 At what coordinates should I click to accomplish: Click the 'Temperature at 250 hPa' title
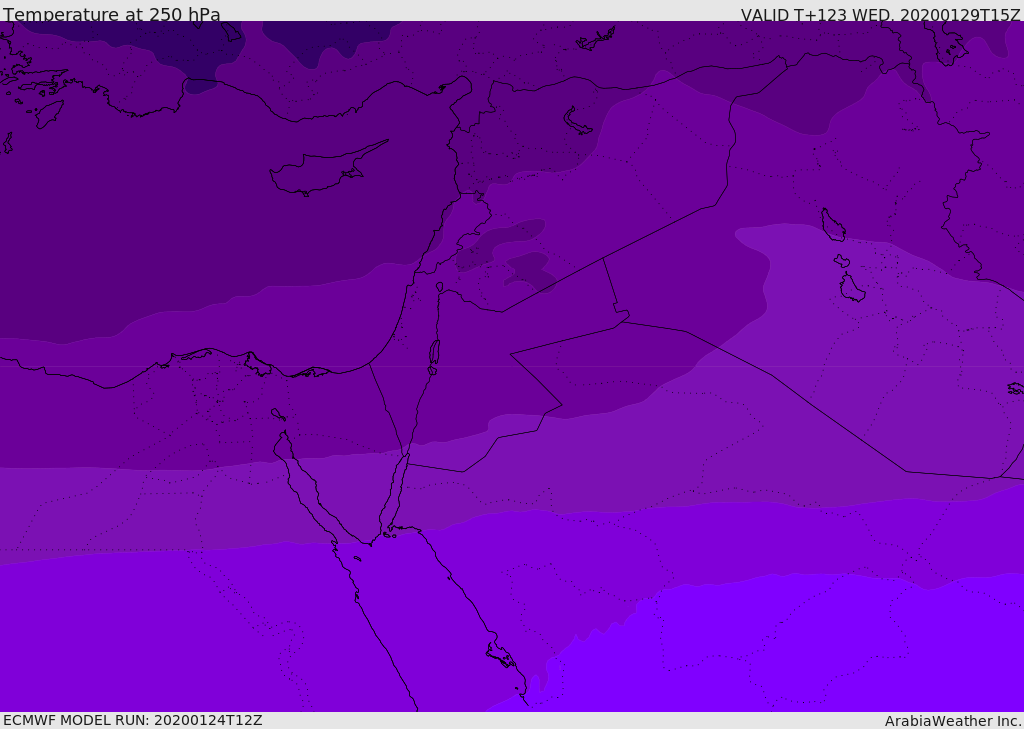click(112, 14)
